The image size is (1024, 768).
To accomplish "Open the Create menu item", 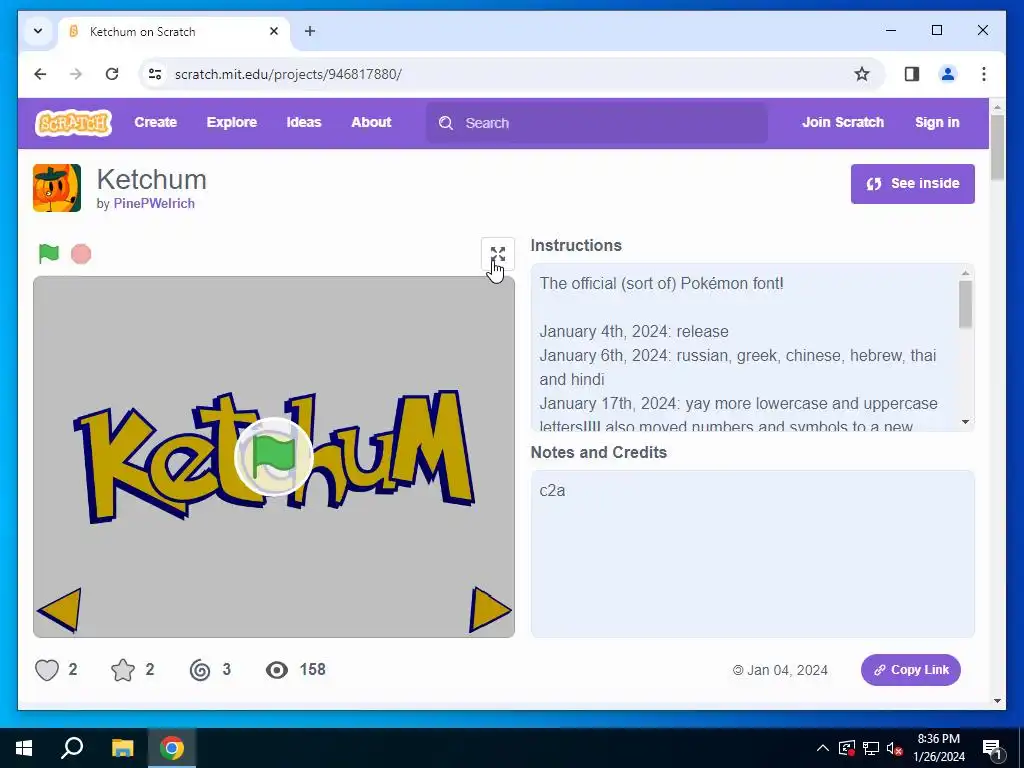I will tap(155, 122).
